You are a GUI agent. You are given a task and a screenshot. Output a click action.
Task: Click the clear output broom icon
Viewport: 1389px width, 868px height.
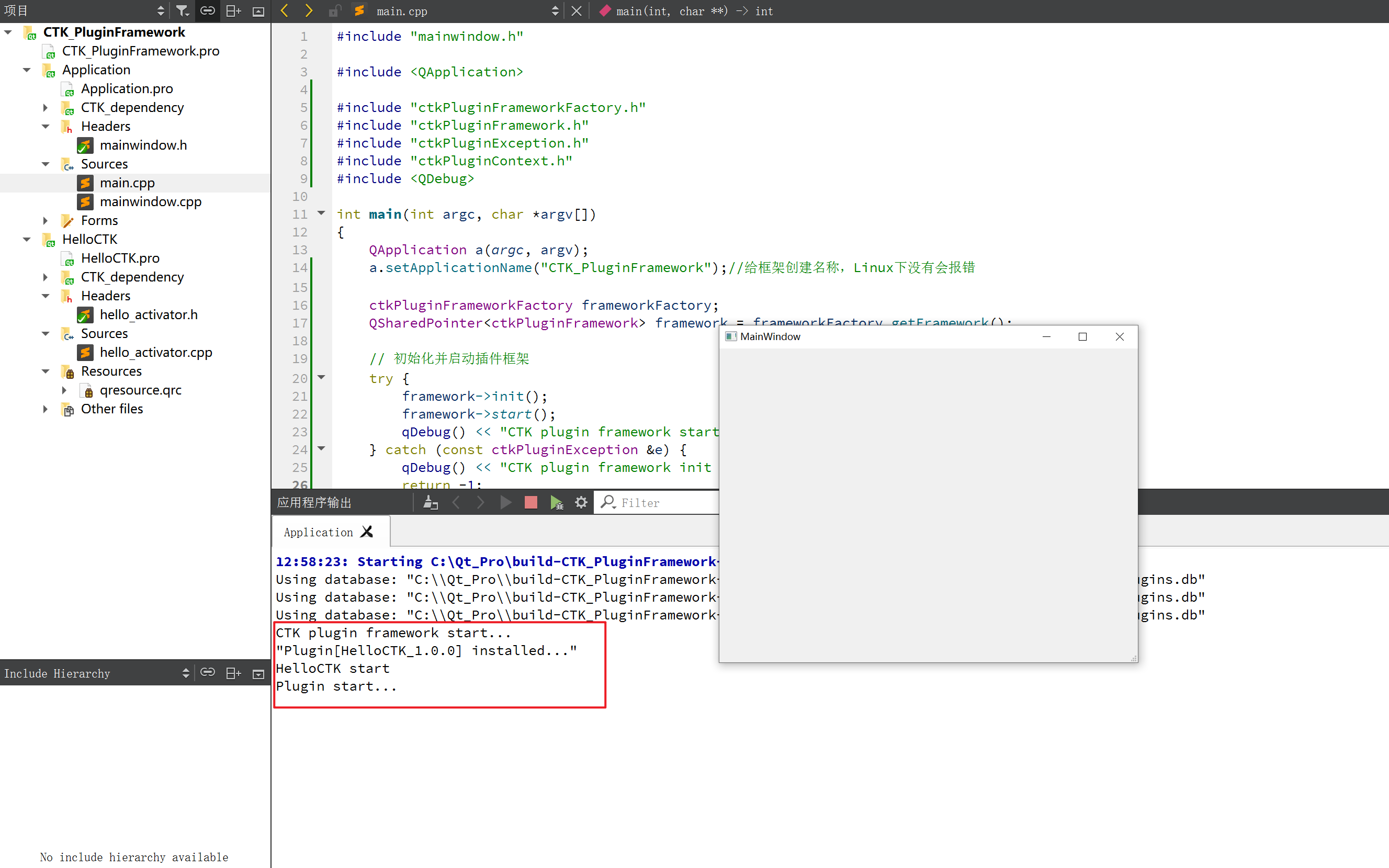pos(430,502)
